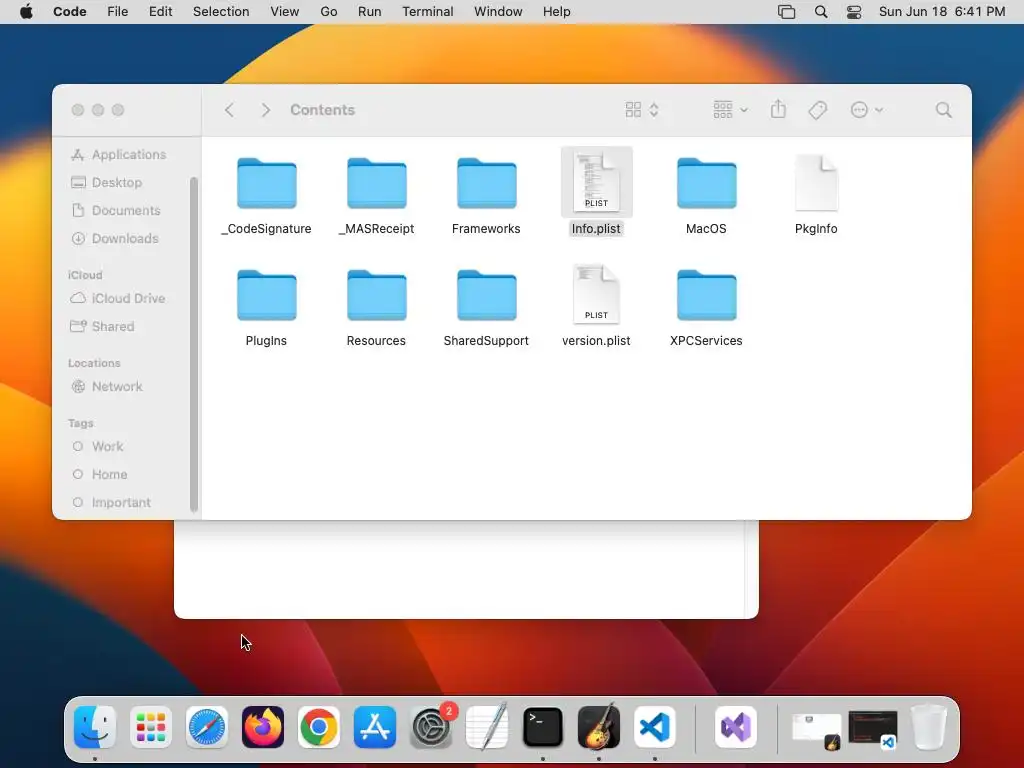Image resolution: width=1024 pixels, height=768 pixels.
Task: Open the Apple menu
Action: 26,12
